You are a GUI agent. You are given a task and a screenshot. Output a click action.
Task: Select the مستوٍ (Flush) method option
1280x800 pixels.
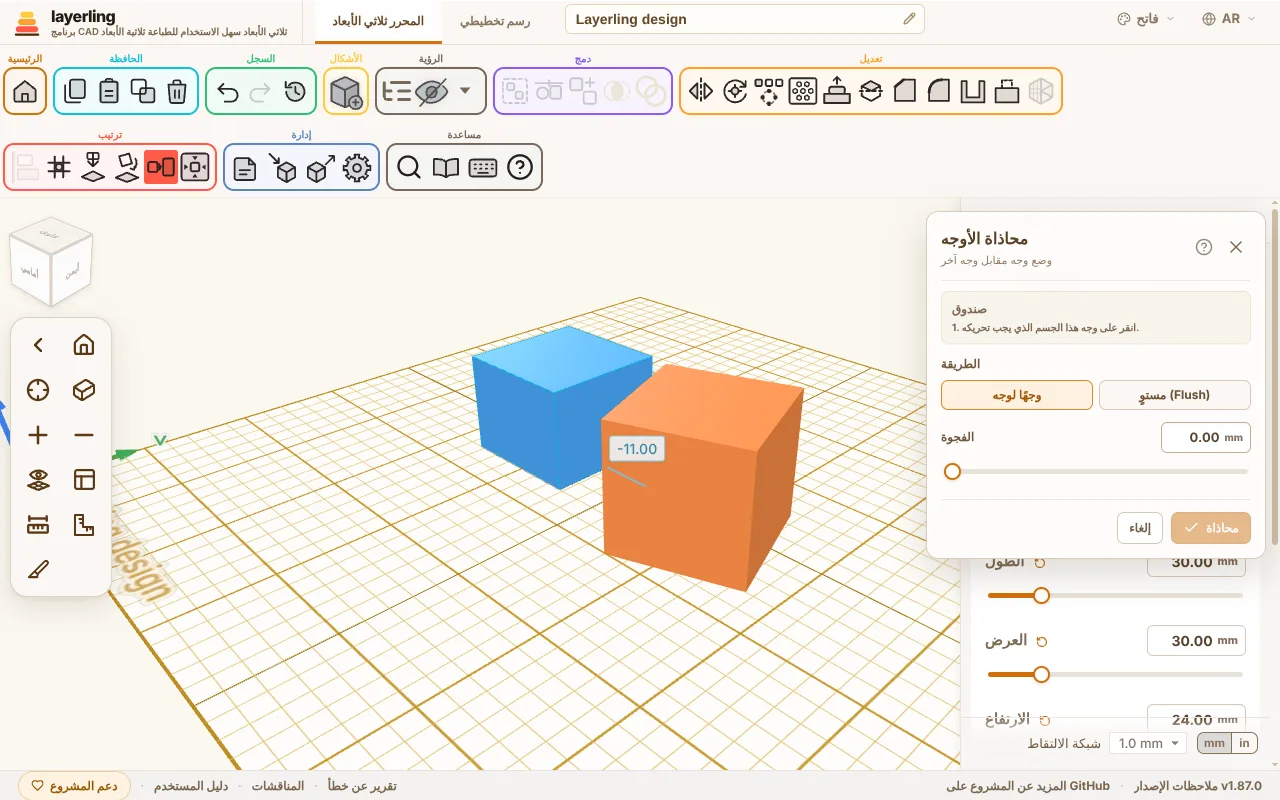coord(1175,395)
